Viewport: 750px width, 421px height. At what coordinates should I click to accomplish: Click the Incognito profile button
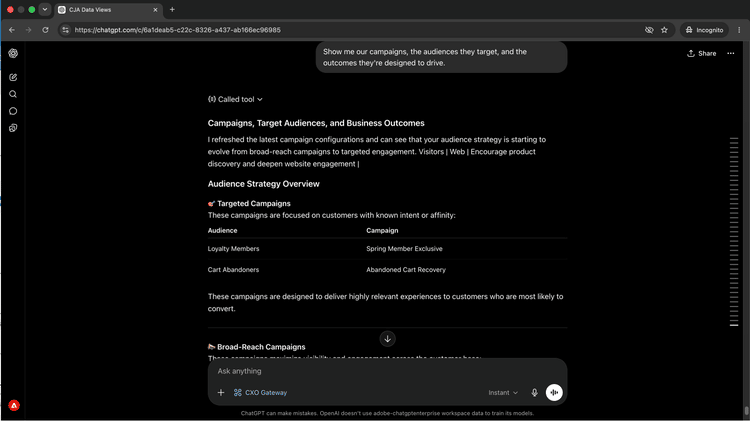(704, 30)
